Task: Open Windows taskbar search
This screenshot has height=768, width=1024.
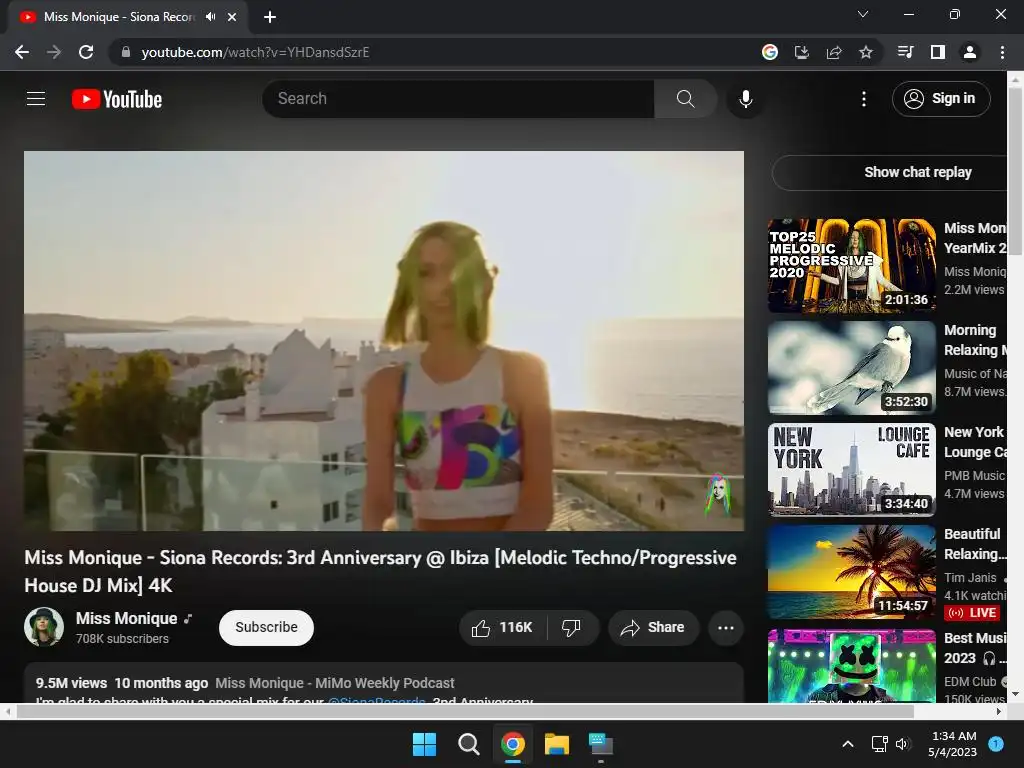Action: [468, 744]
